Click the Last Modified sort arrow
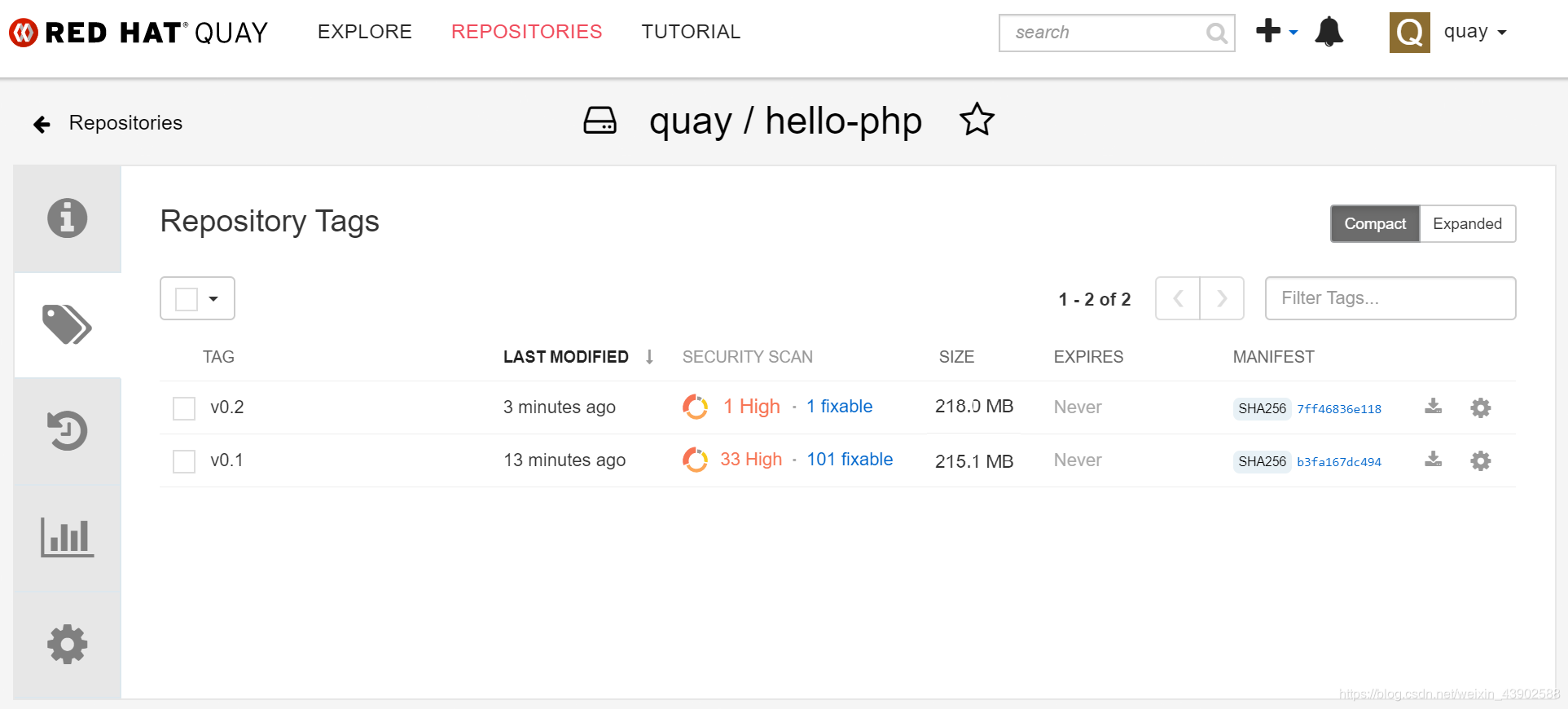The height and width of the screenshot is (709, 1568). 649,357
